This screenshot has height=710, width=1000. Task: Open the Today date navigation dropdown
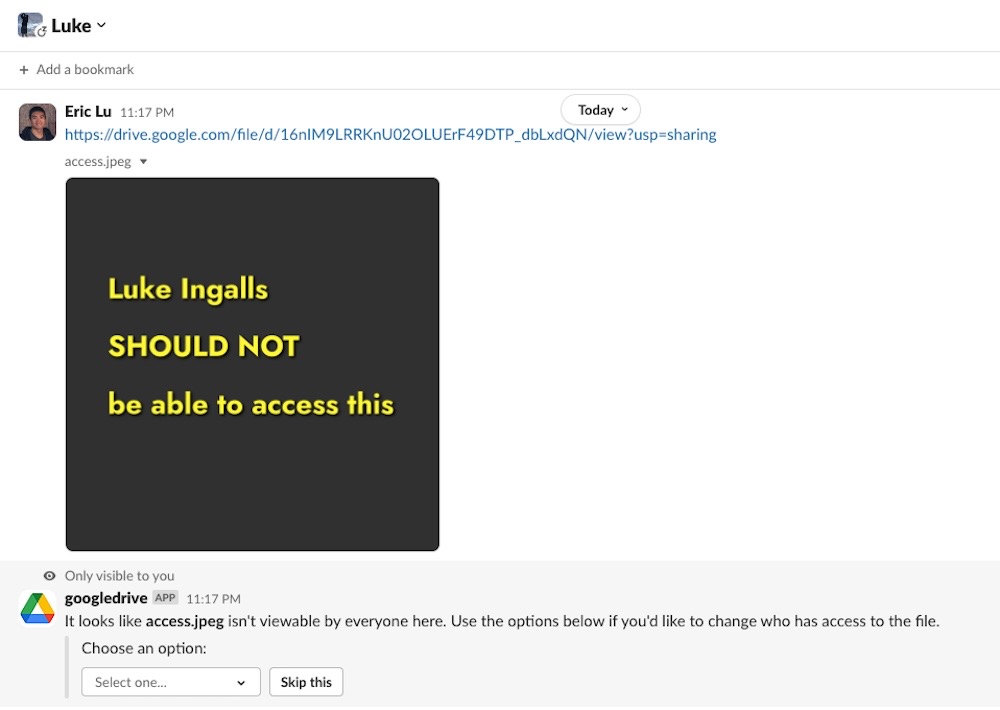click(600, 110)
